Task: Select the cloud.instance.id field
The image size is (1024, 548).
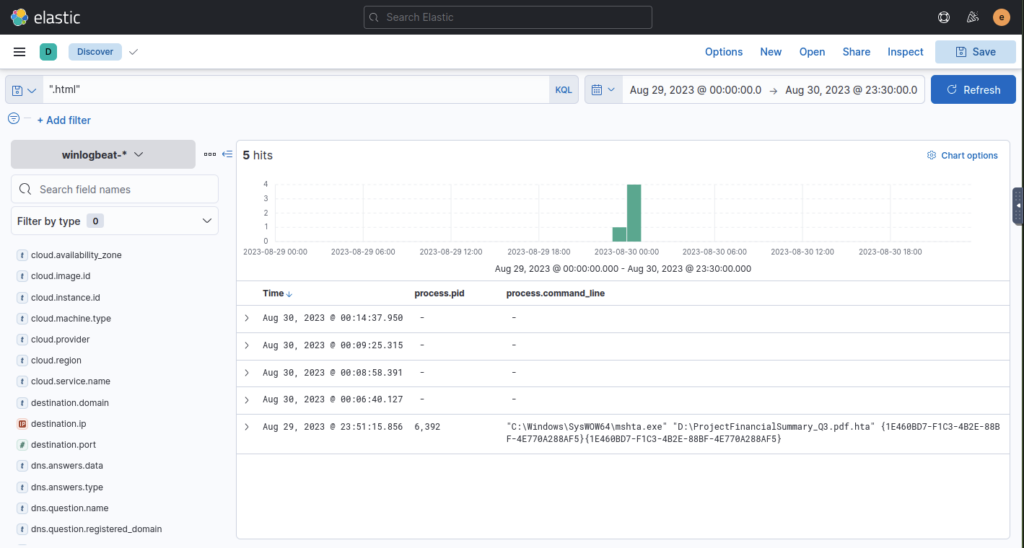Action: click(x=65, y=298)
